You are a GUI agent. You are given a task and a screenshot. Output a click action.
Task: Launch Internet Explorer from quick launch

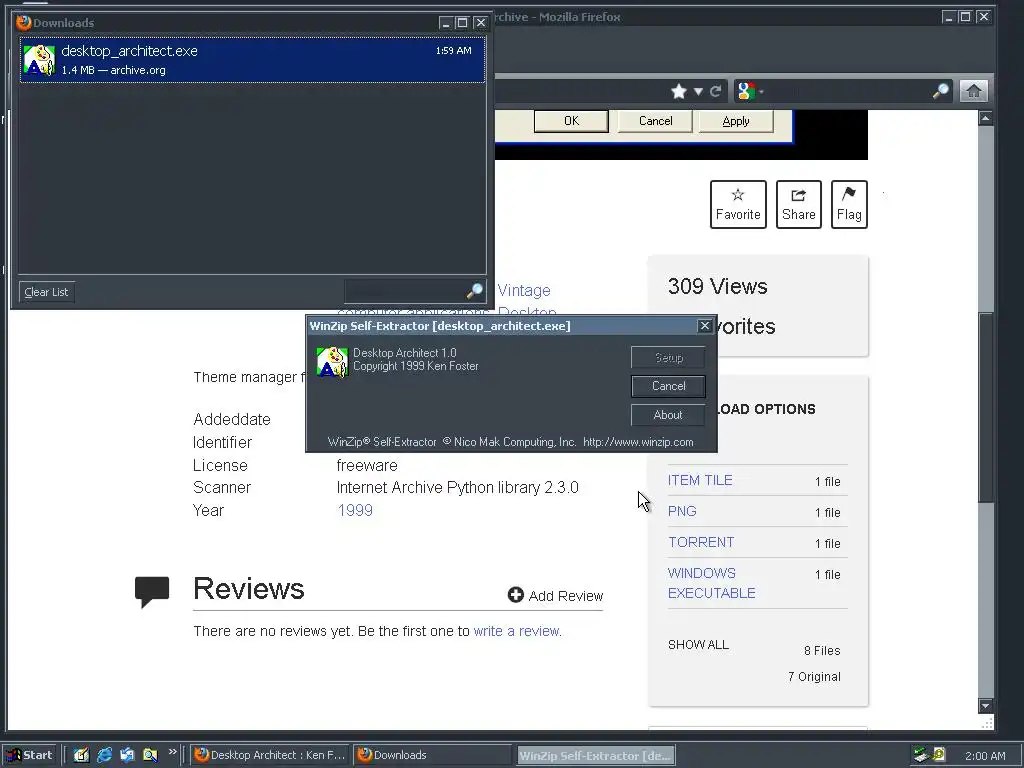[104, 755]
